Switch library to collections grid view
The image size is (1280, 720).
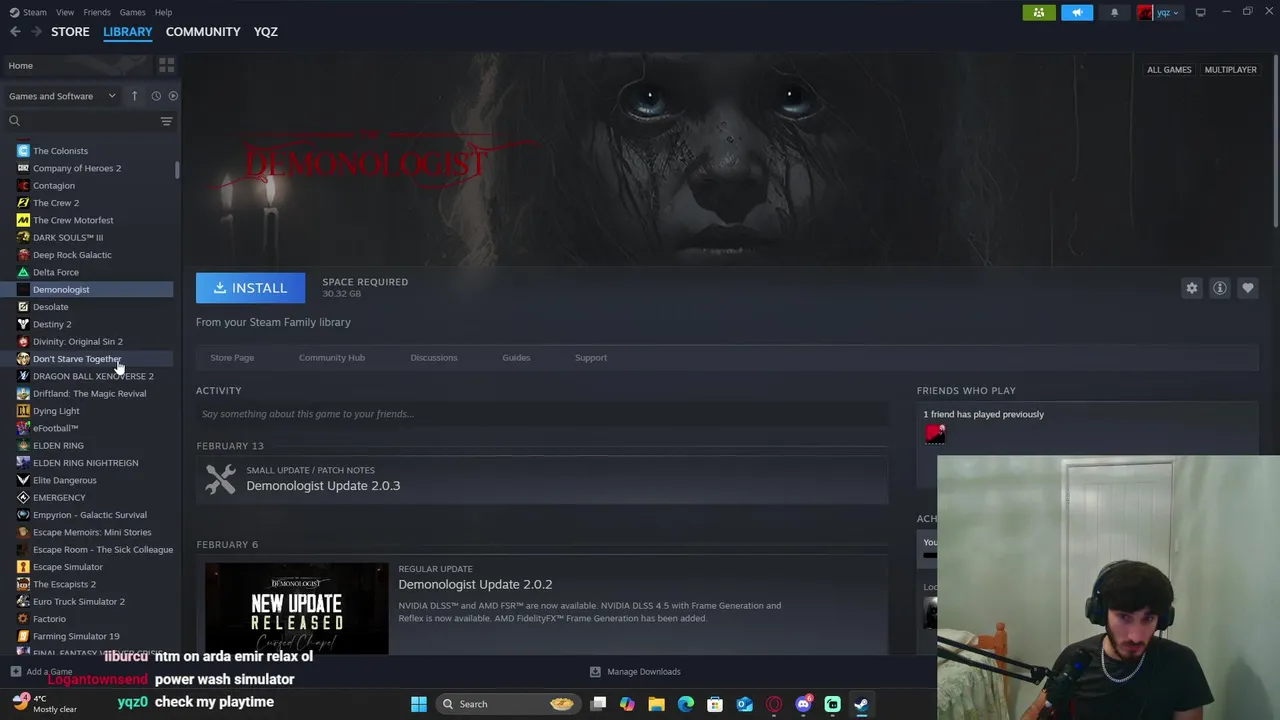(166, 65)
